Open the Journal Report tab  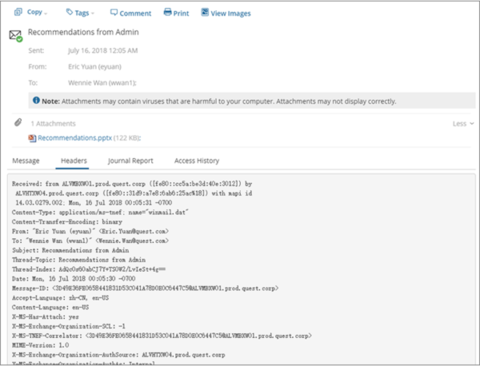coord(130,161)
